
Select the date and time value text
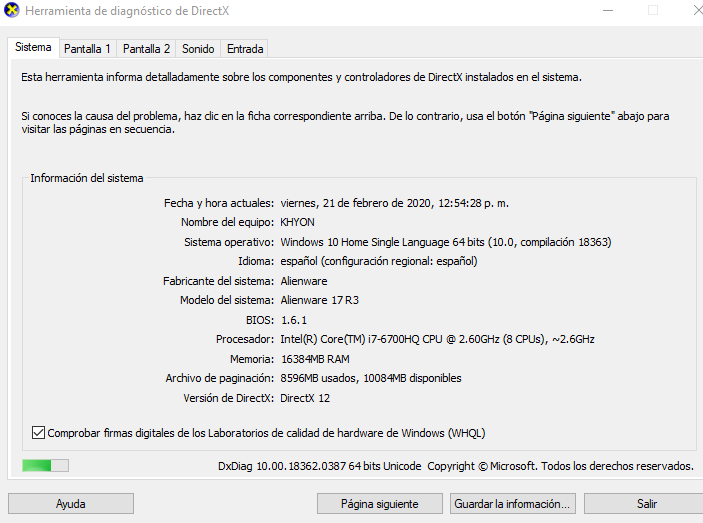[395, 203]
